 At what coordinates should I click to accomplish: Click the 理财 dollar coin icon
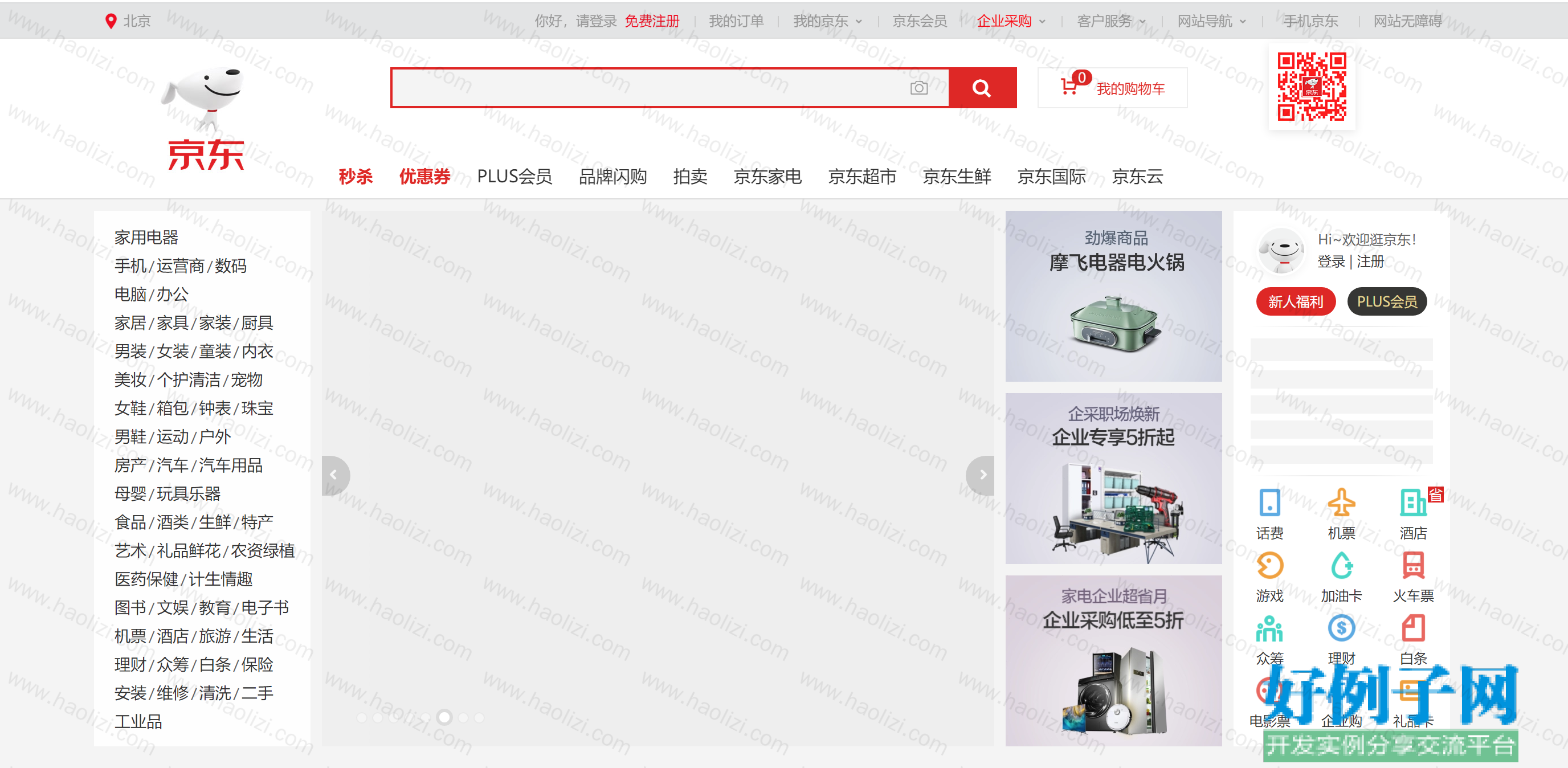[1341, 628]
